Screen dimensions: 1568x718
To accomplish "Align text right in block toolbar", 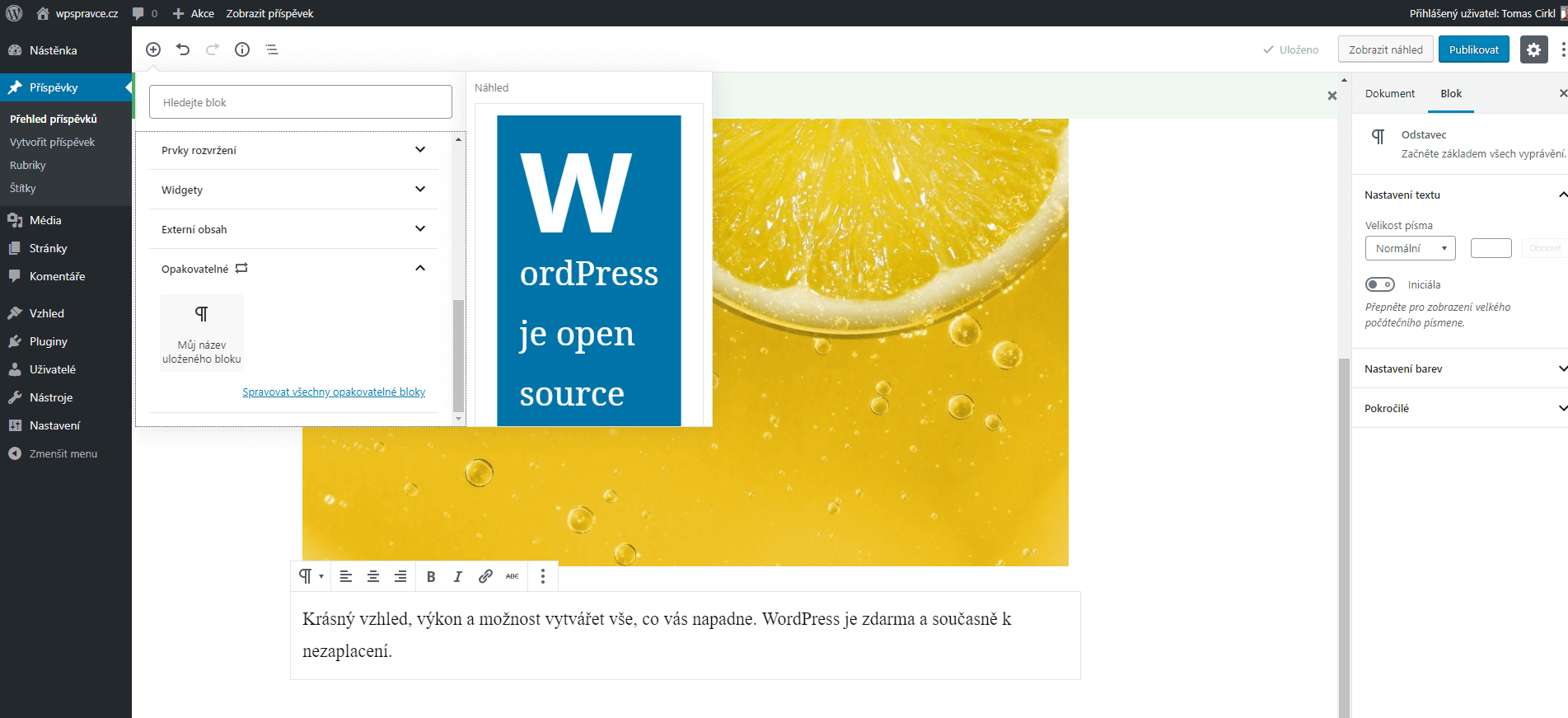I will click(400, 576).
